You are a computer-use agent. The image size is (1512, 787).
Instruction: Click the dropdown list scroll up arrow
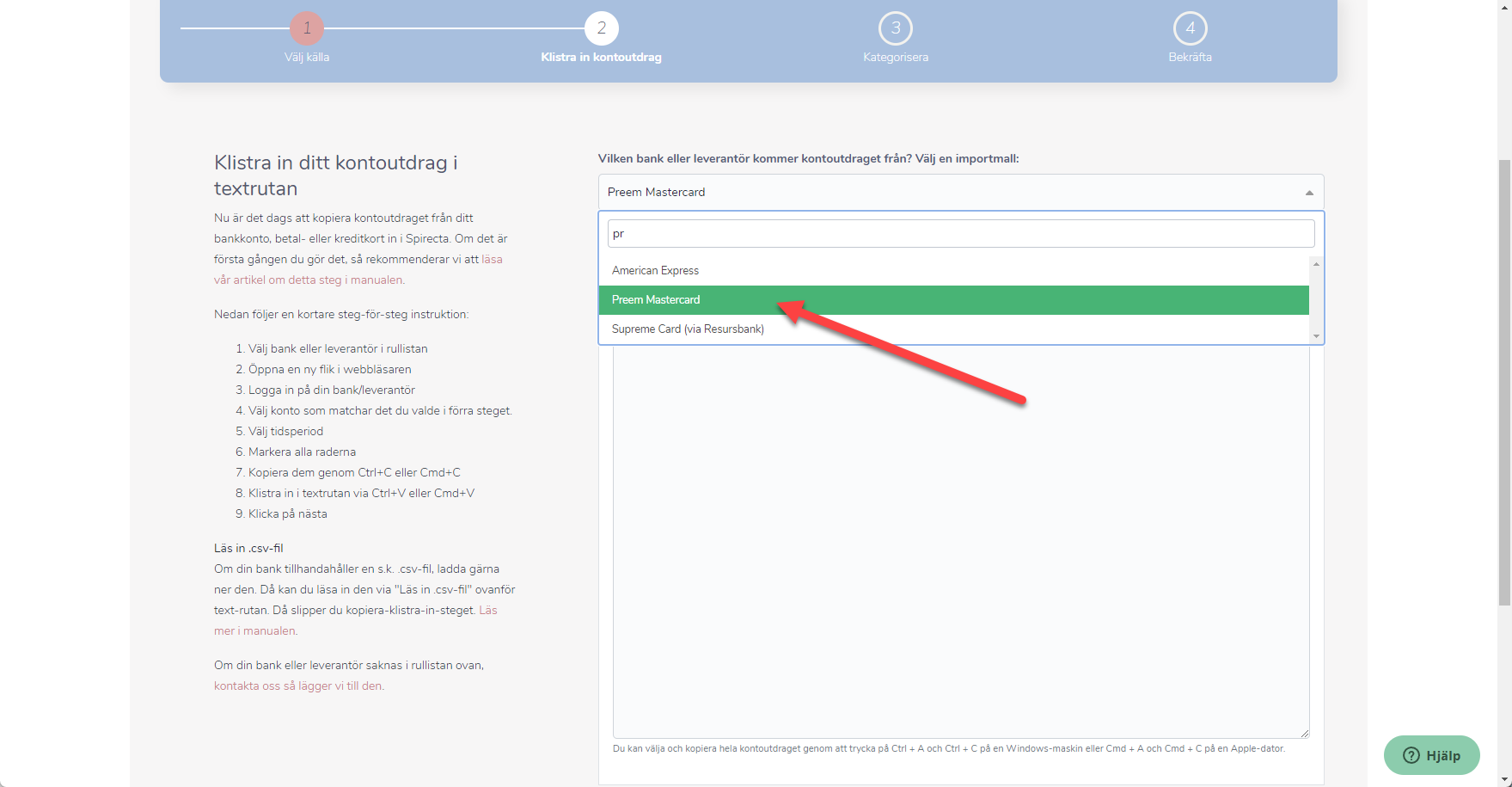click(x=1316, y=264)
